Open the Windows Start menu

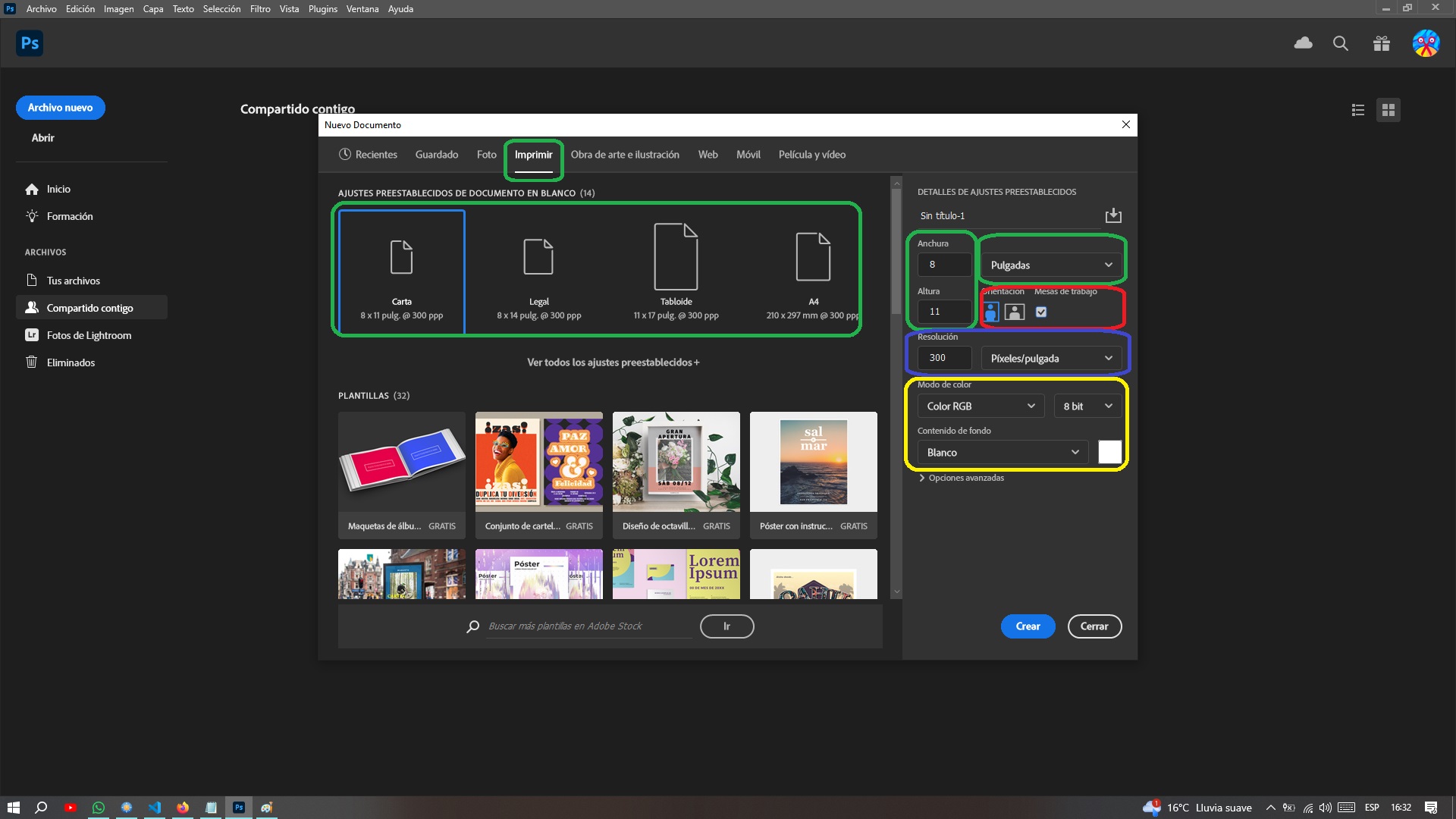(13, 808)
